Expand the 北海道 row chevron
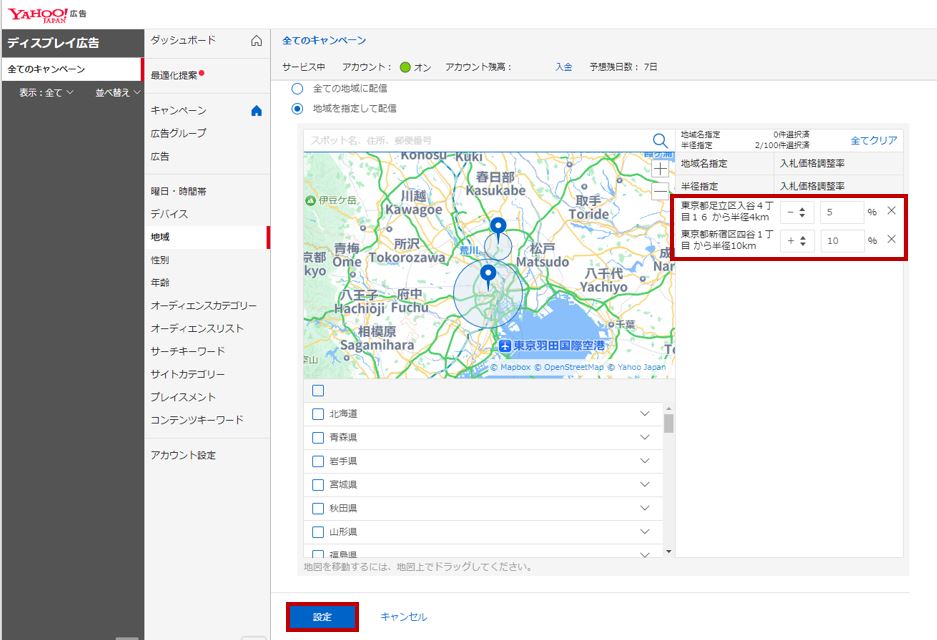937x640 pixels. pyautogui.click(x=644, y=414)
